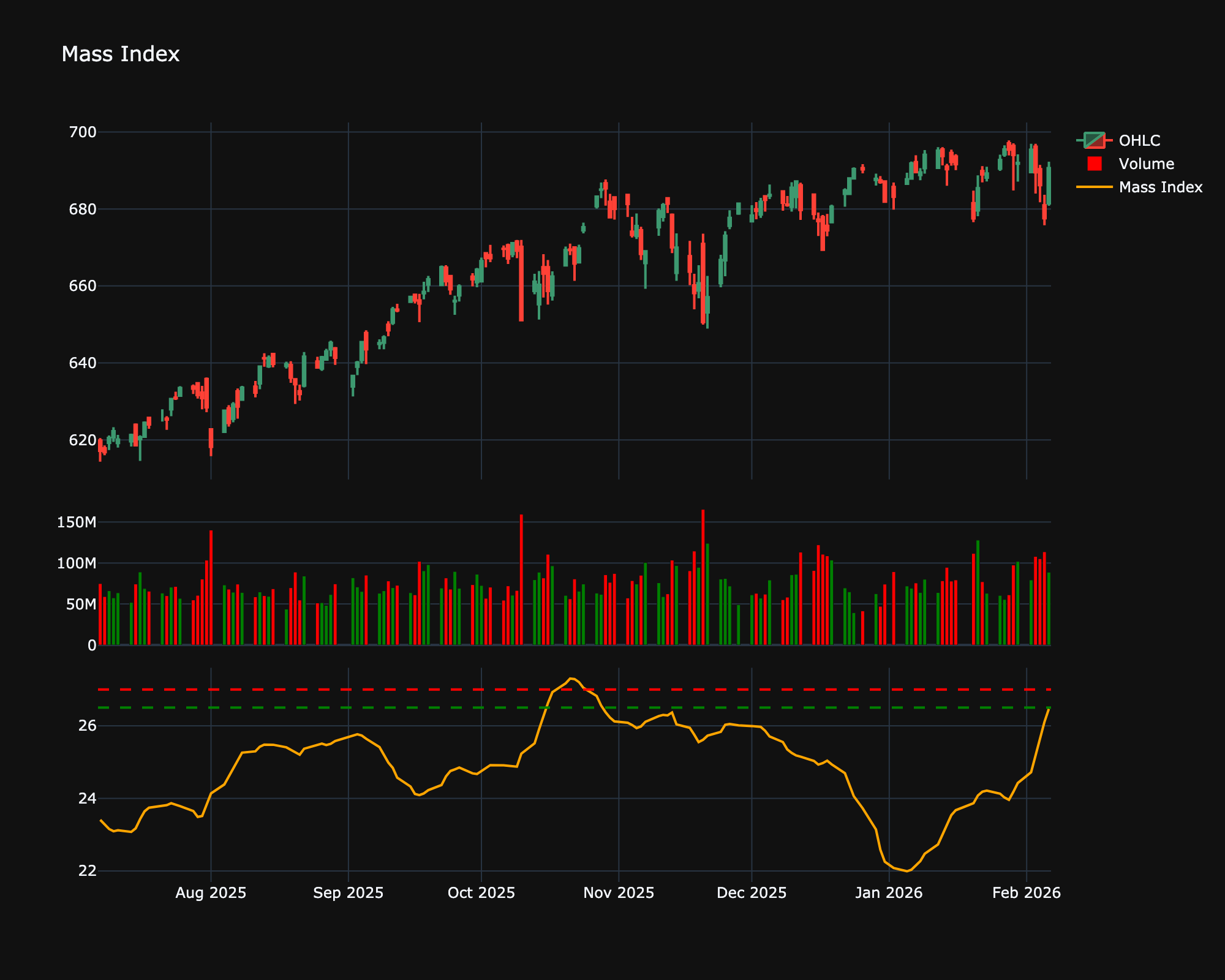The width and height of the screenshot is (1225, 980).
Task: Click the orange Mass Index legend line
Action: [1094, 187]
